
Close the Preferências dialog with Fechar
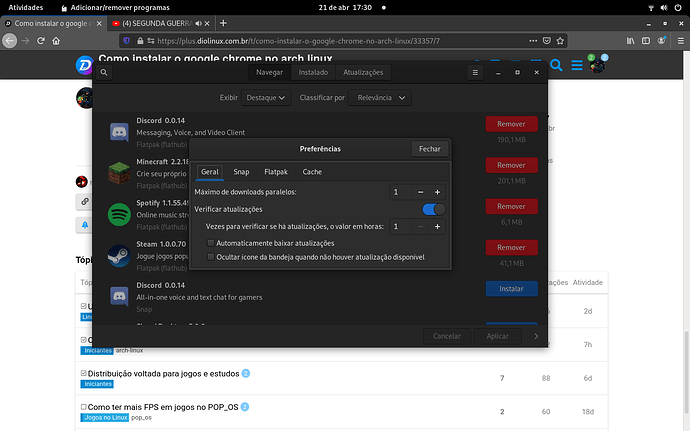[429, 149]
